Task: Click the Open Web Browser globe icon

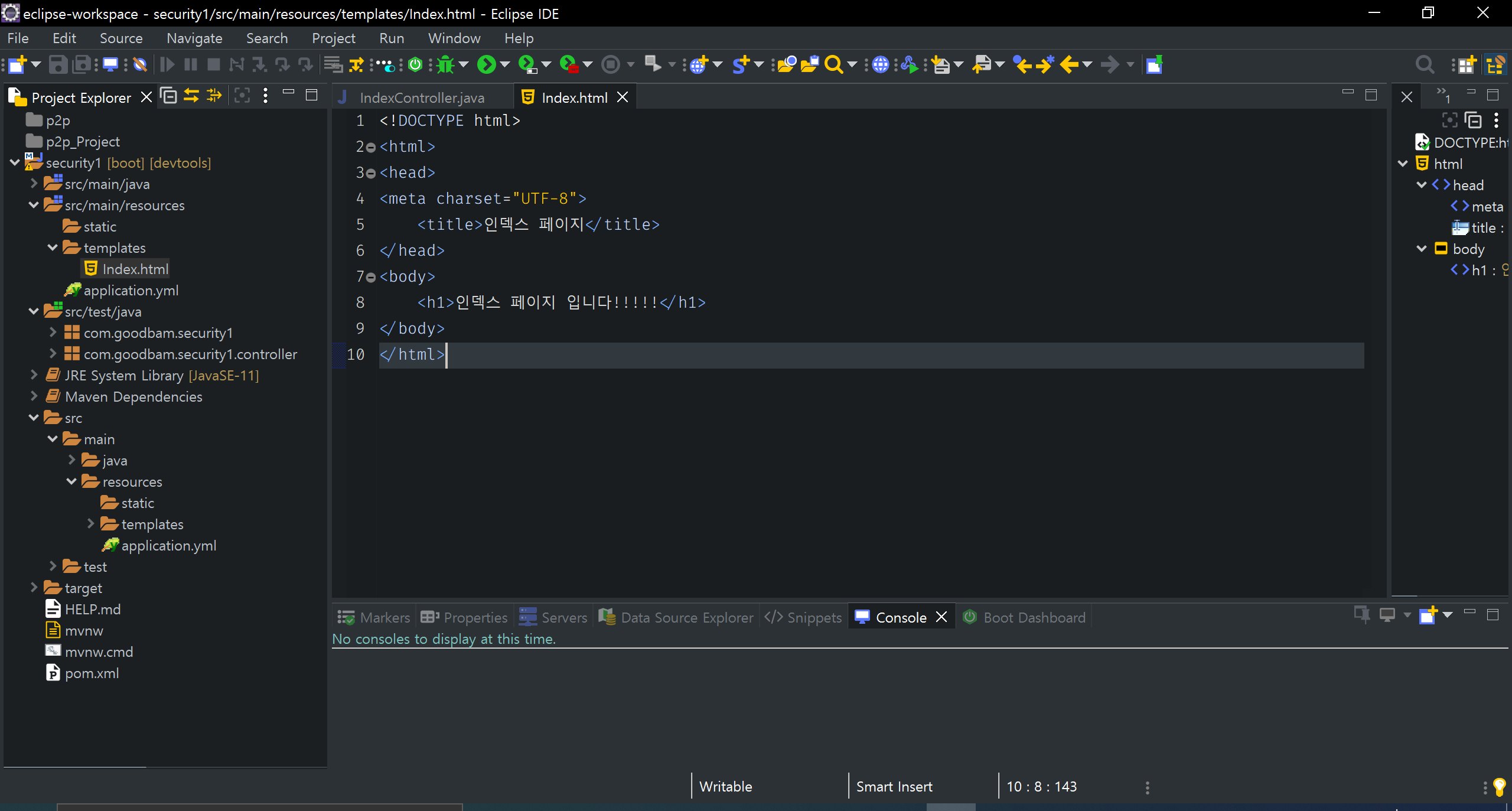Action: pos(880,64)
